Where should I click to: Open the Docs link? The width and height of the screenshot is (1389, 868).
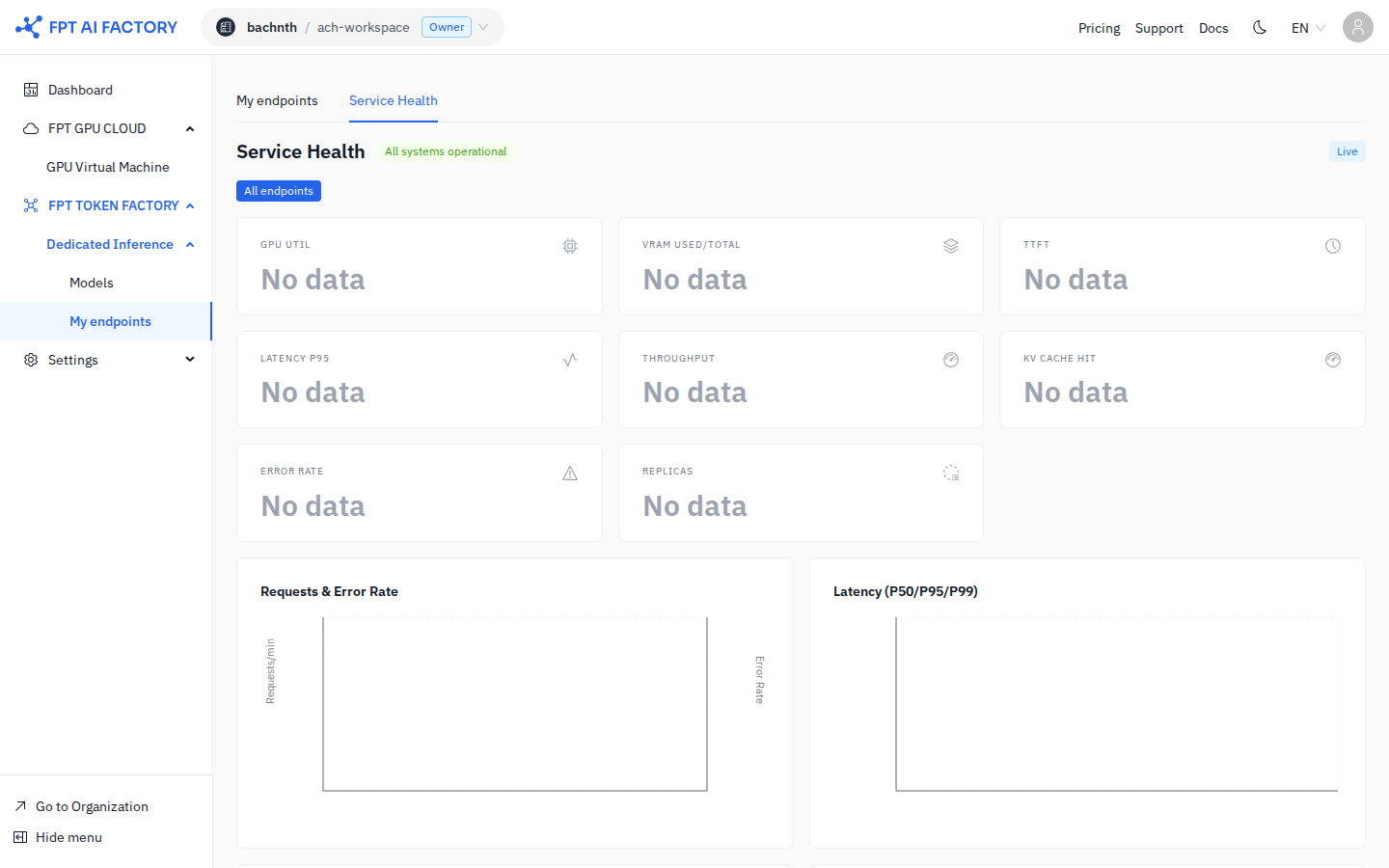(1213, 28)
